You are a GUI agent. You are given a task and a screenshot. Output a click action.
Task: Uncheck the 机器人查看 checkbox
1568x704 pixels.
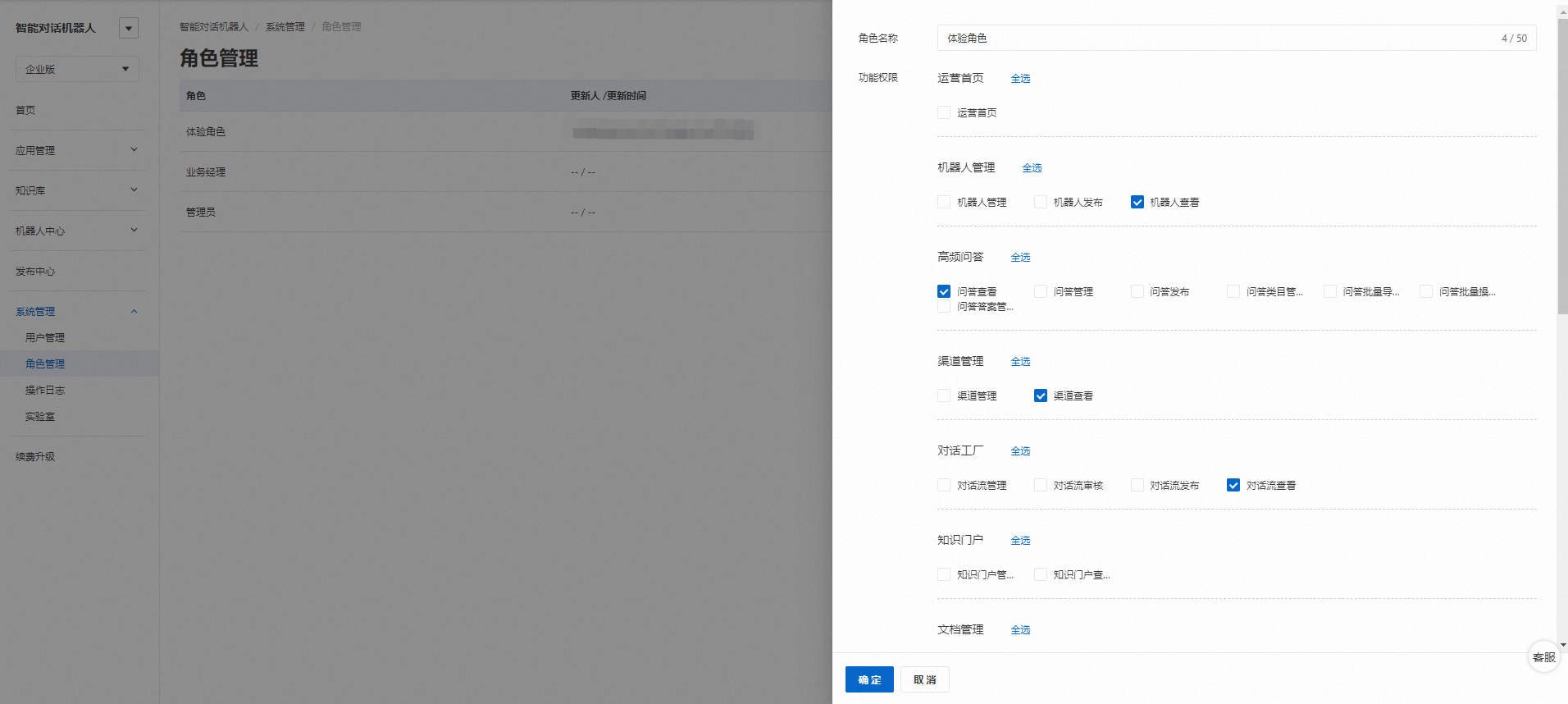pyautogui.click(x=1137, y=202)
